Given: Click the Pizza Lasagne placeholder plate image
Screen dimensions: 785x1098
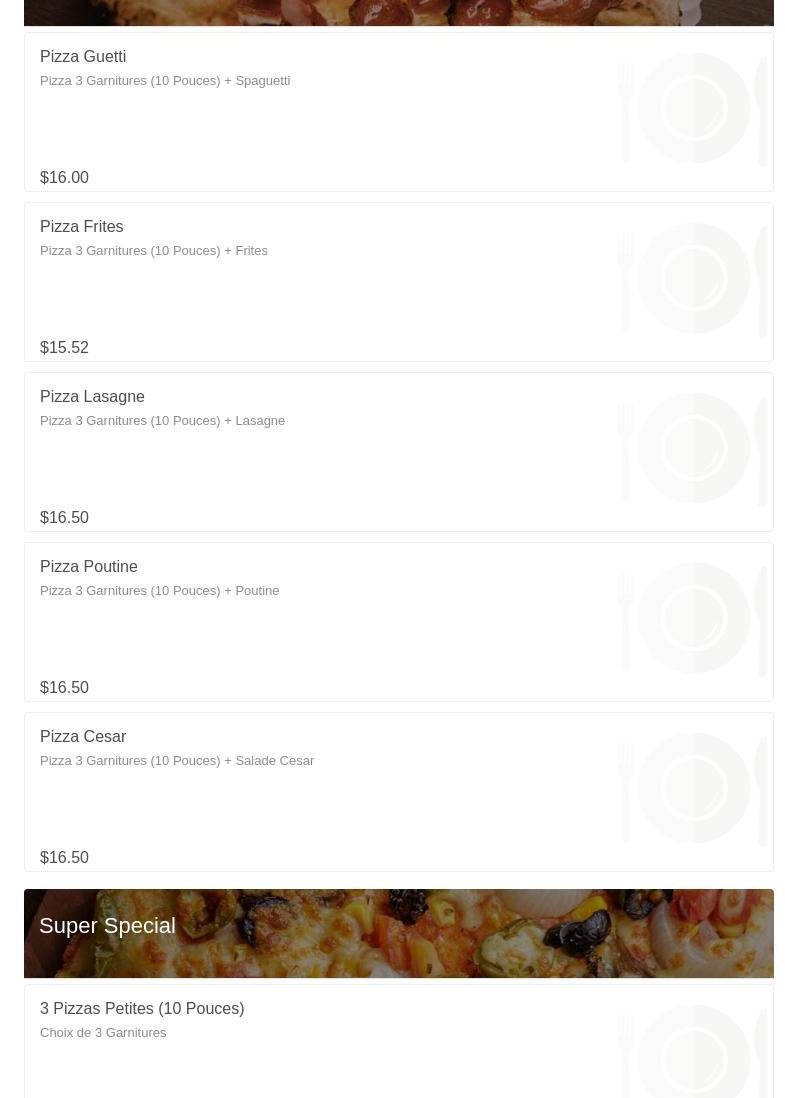Looking at the screenshot, I should pos(693,448).
